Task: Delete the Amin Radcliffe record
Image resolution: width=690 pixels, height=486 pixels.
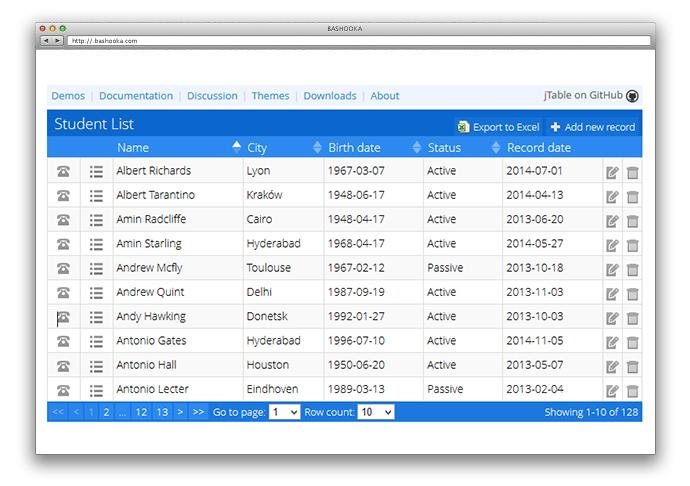Action: click(x=632, y=221)
